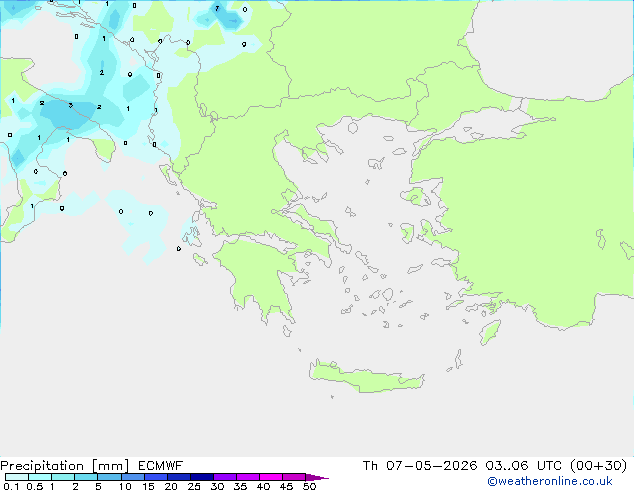Viewport: 634px width, 490px height.
Task: Click the '25' legend scale label
Action: [x=194, y=486]
